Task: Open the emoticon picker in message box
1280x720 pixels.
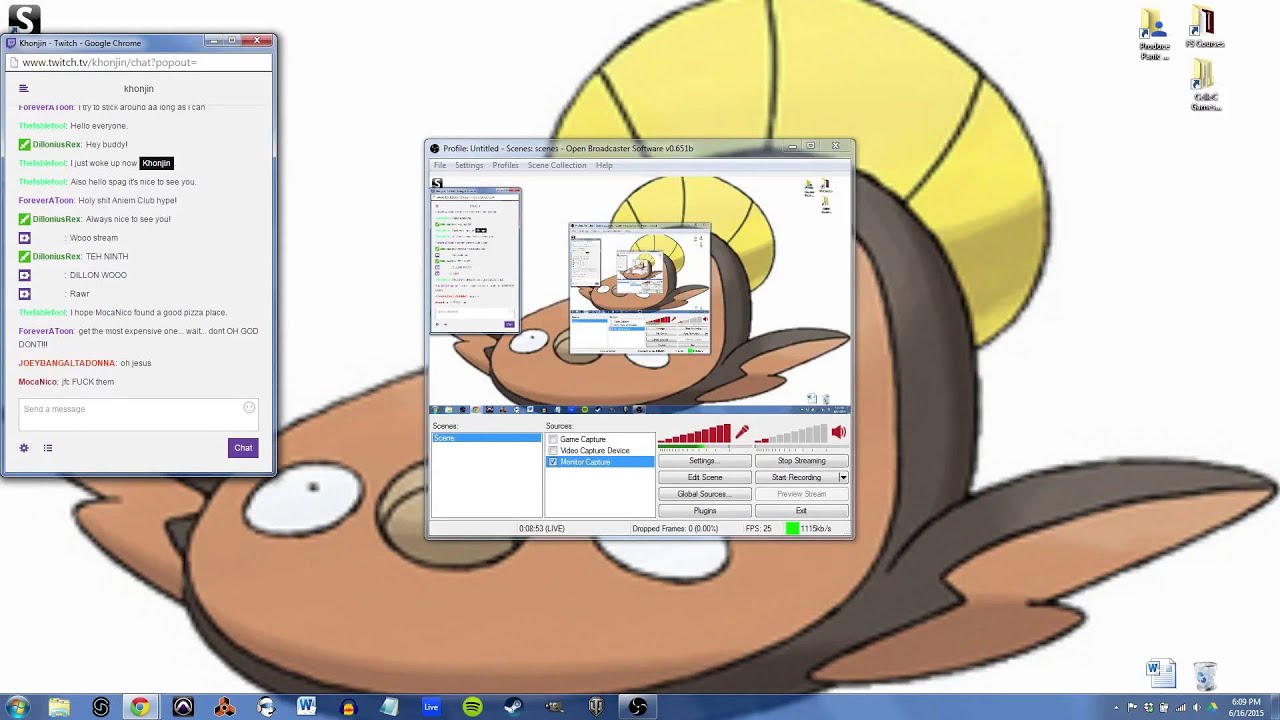Action: [249, 408]
